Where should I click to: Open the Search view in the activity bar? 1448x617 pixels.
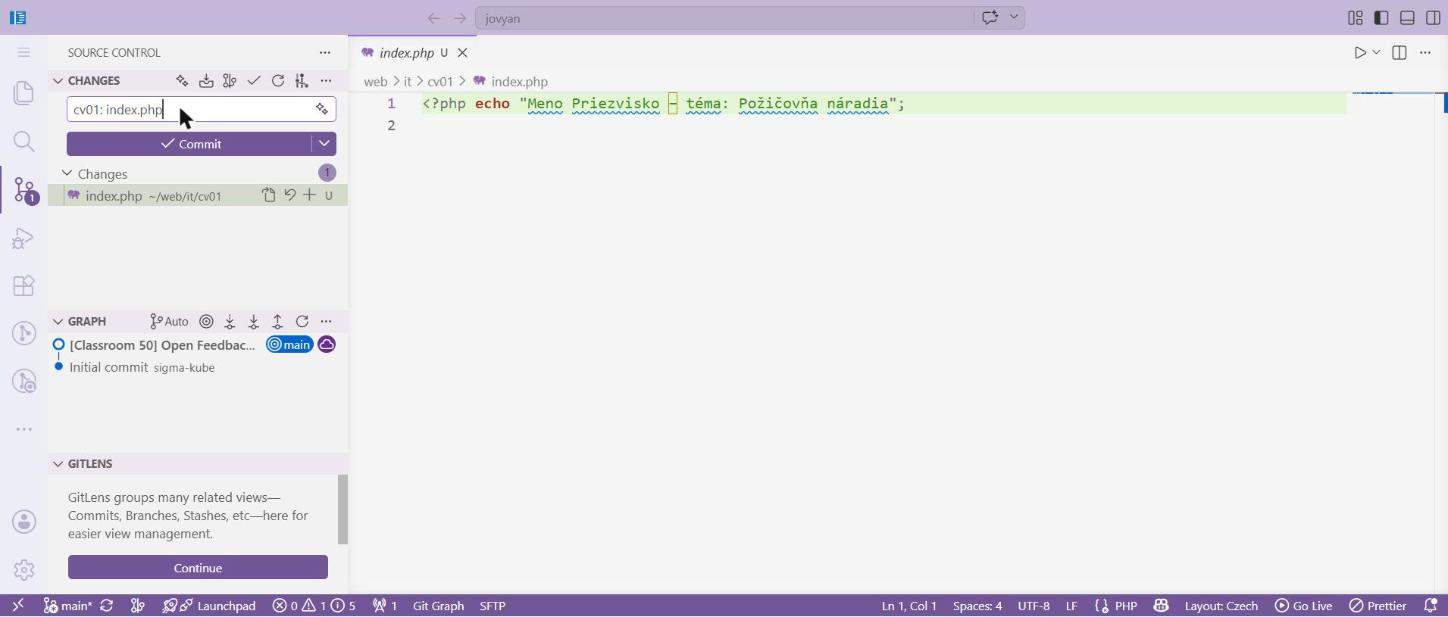pyautogui.click(x=24, y=141)
